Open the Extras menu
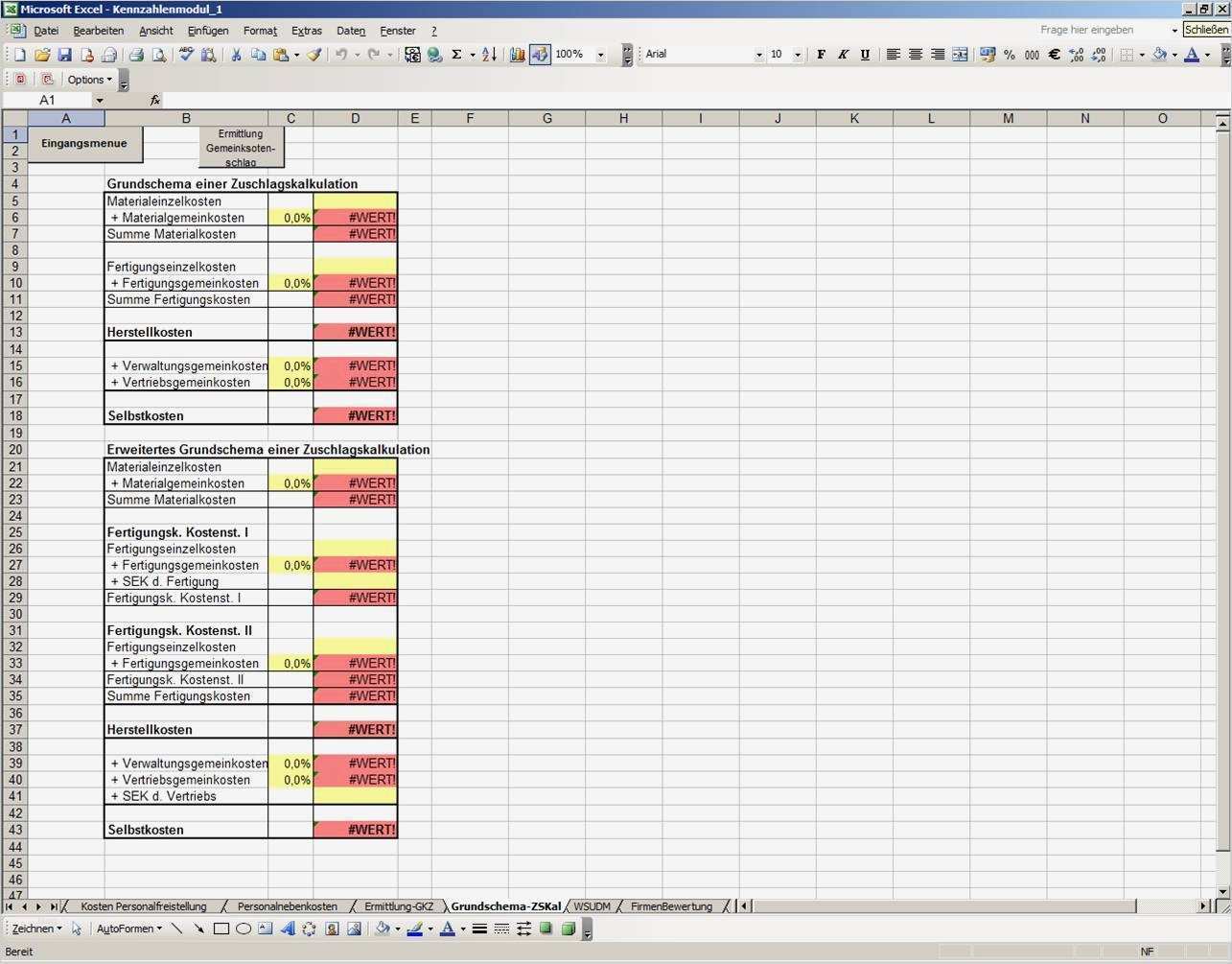The height and width of the screenshot is (964, 1232). [307, 31]
